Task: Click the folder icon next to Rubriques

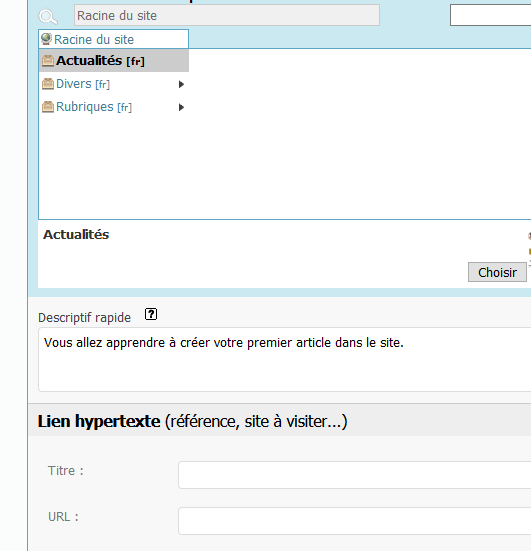Action: tap(48, 106)
